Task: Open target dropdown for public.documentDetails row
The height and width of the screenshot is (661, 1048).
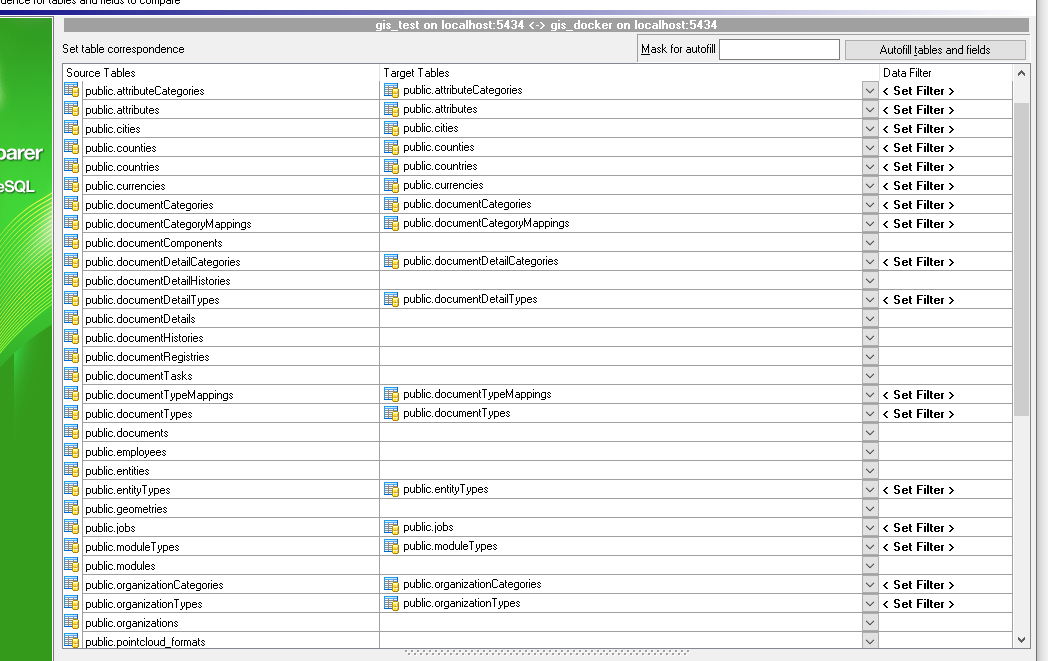Action: click(869, 318)
